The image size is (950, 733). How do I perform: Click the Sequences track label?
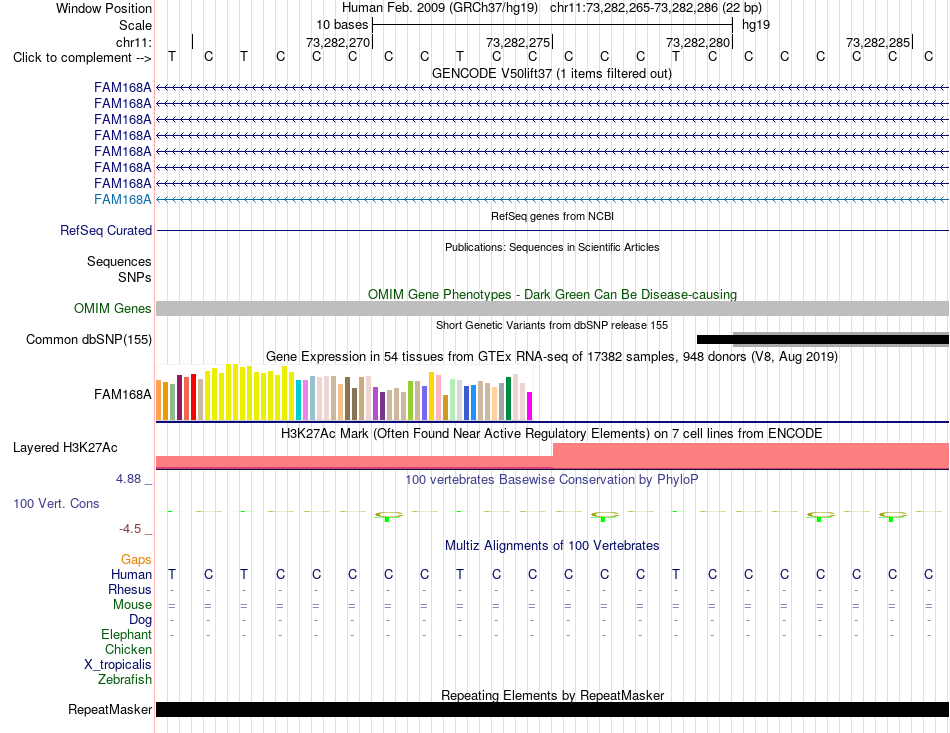pos(119,261)
